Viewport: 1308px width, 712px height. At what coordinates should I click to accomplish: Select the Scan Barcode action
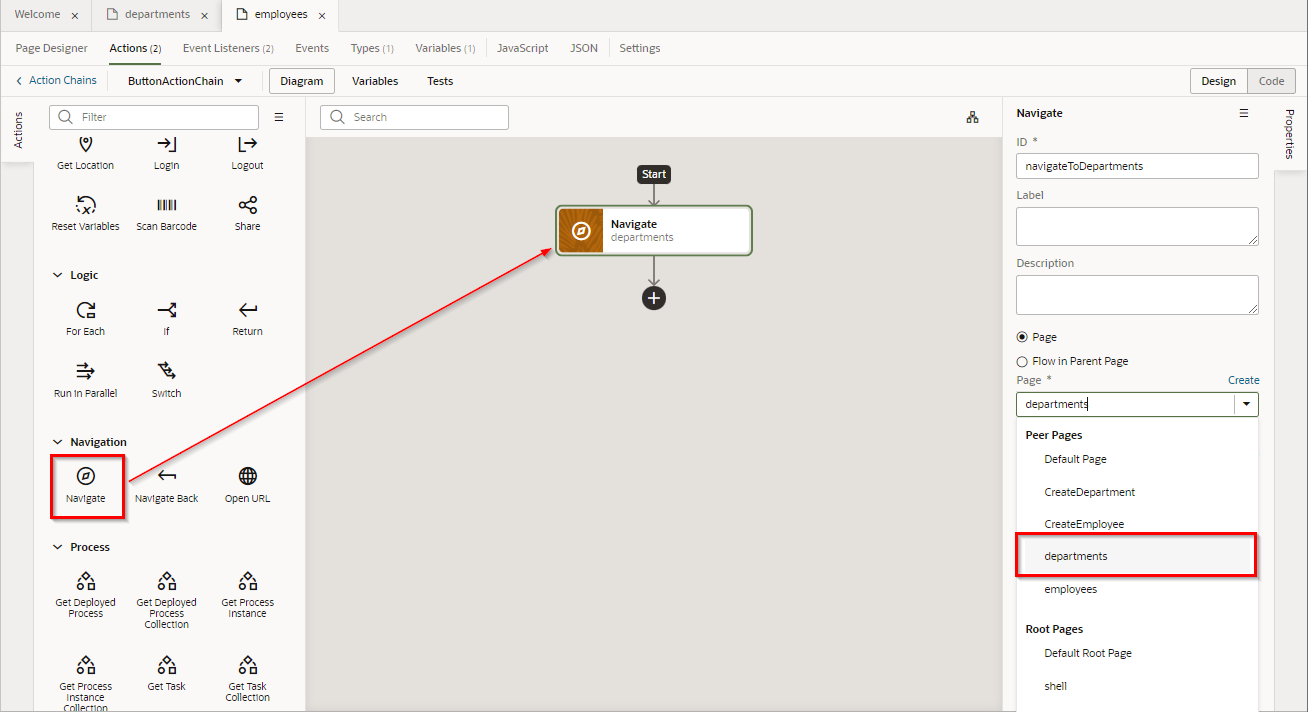[167, 206]
